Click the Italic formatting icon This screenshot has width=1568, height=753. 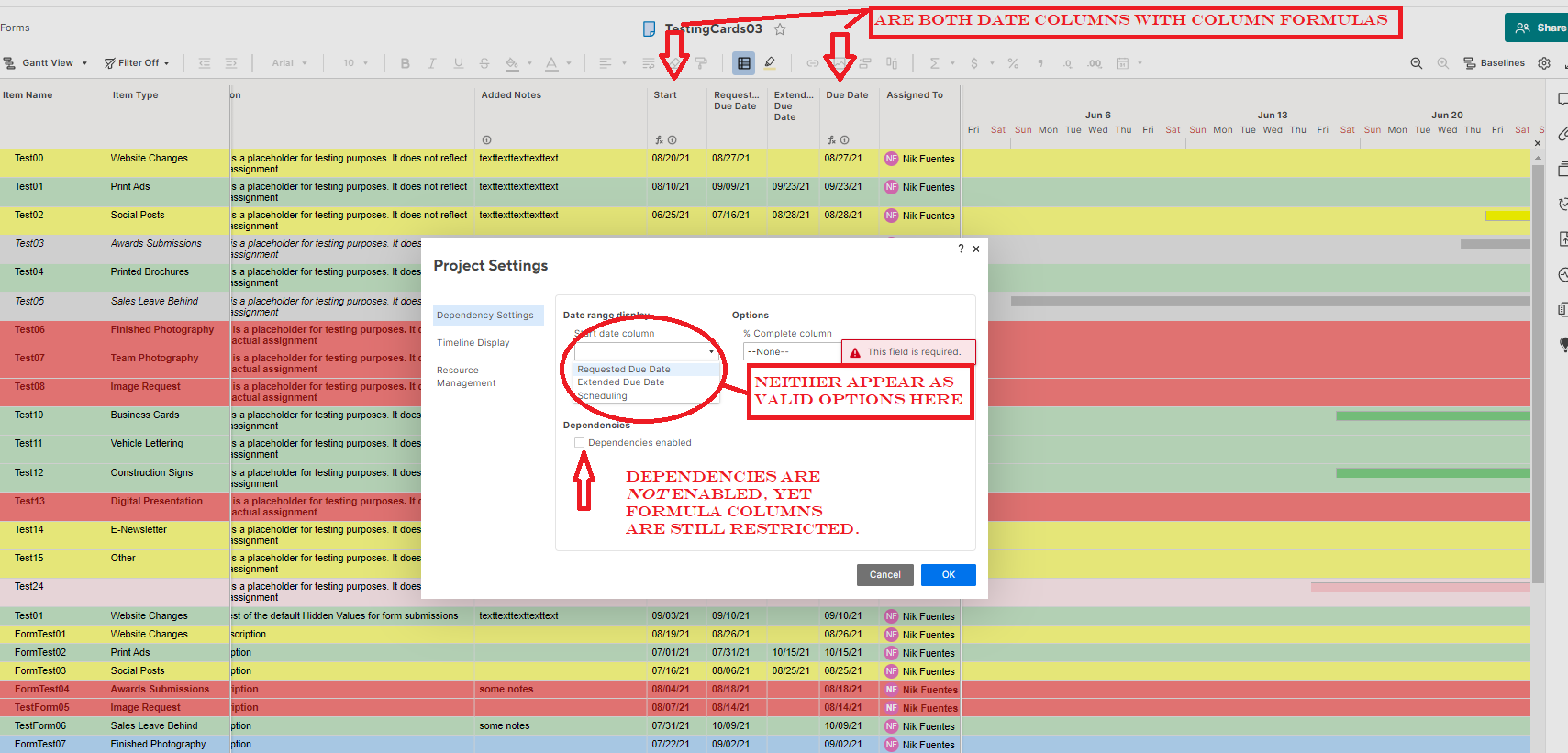[x=431, y=63]
